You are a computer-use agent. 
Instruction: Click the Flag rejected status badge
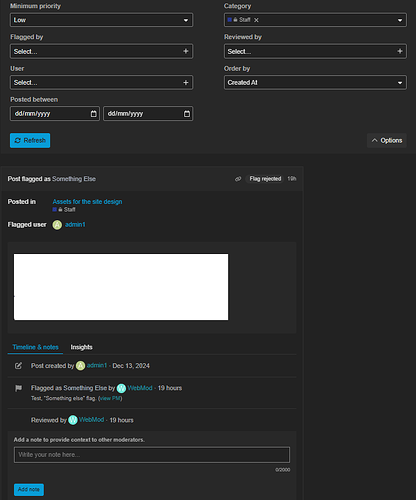[265, 179]
